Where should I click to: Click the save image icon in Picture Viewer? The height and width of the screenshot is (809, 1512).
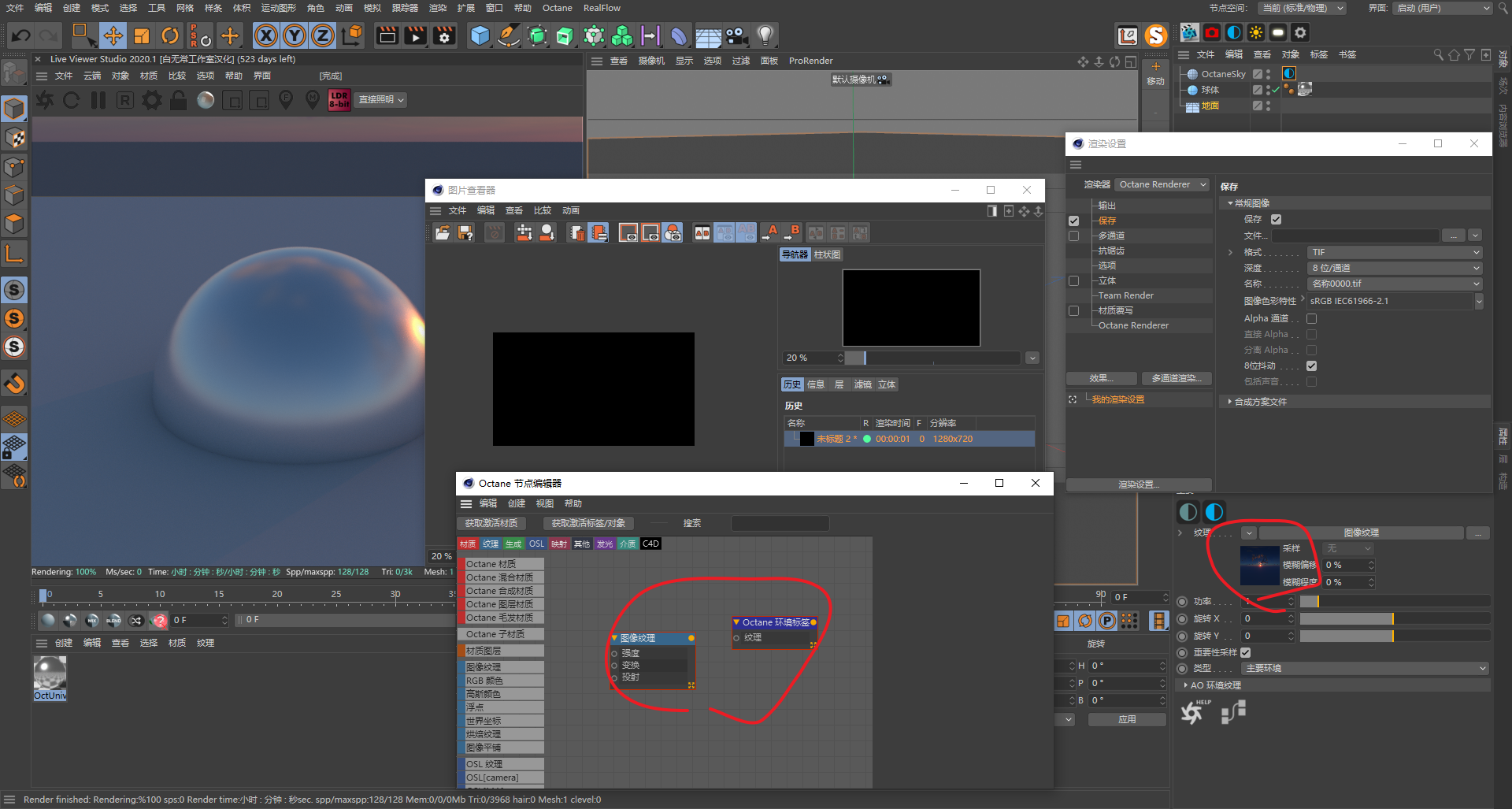tap(465, 232)
